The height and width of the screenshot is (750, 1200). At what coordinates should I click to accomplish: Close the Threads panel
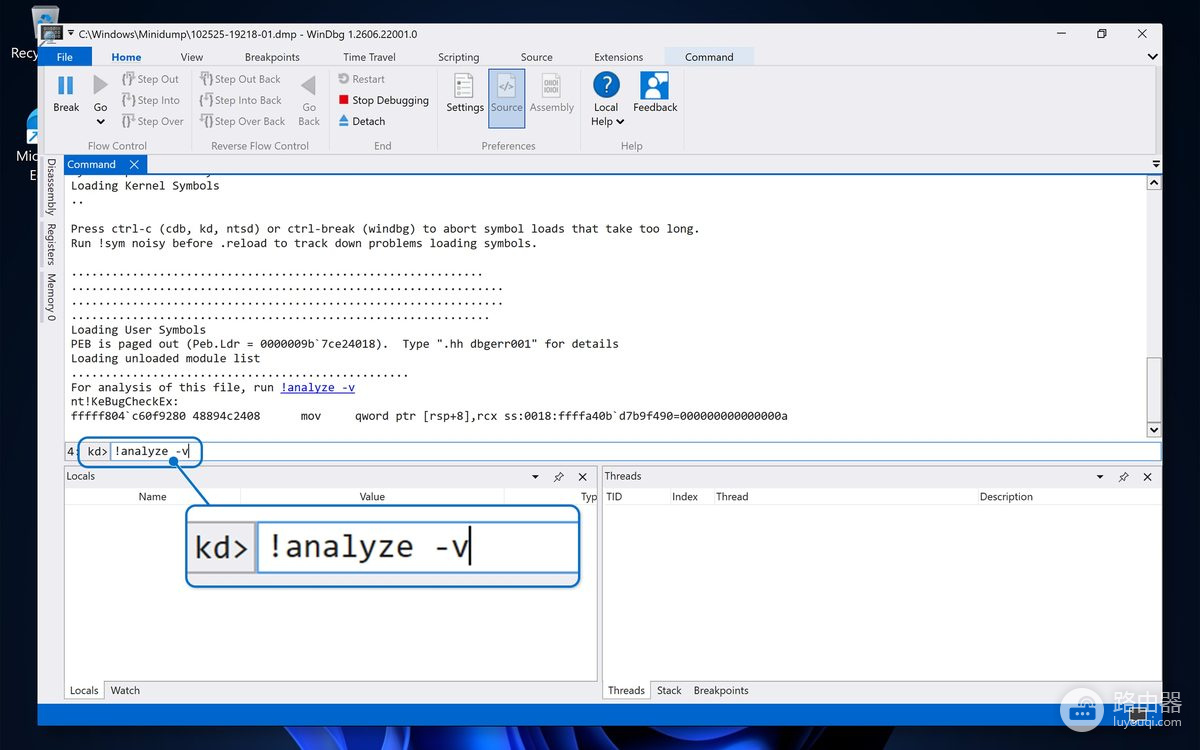(x=1147, y=477)
